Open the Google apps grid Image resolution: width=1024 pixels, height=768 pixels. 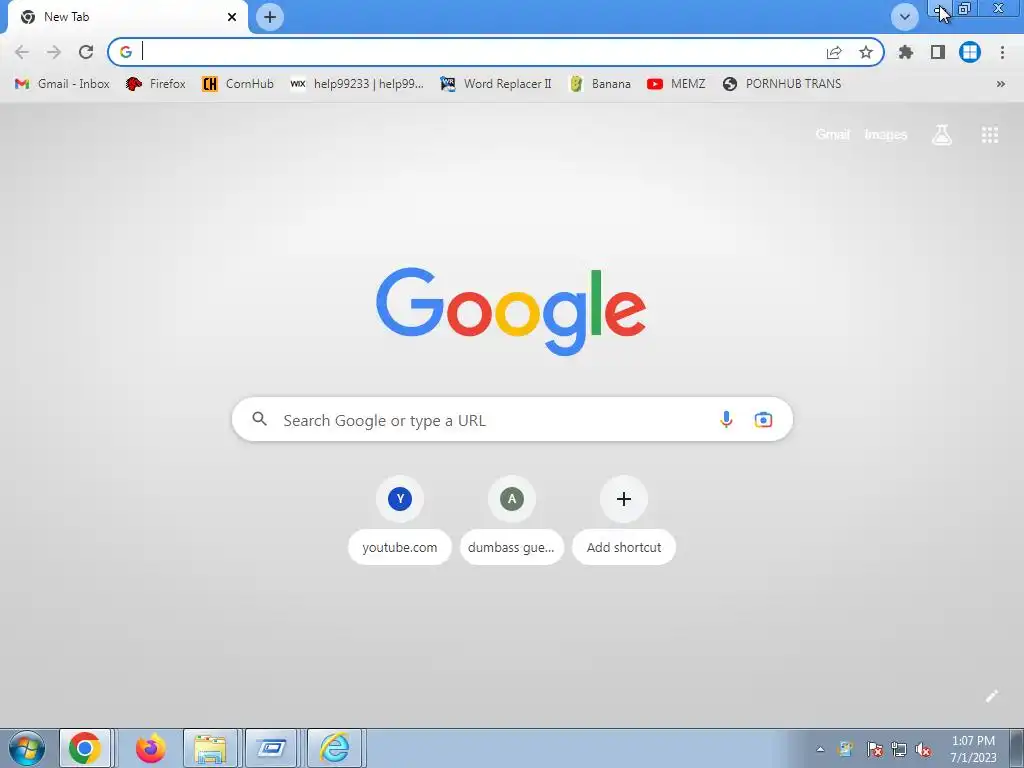click(989, 135)
